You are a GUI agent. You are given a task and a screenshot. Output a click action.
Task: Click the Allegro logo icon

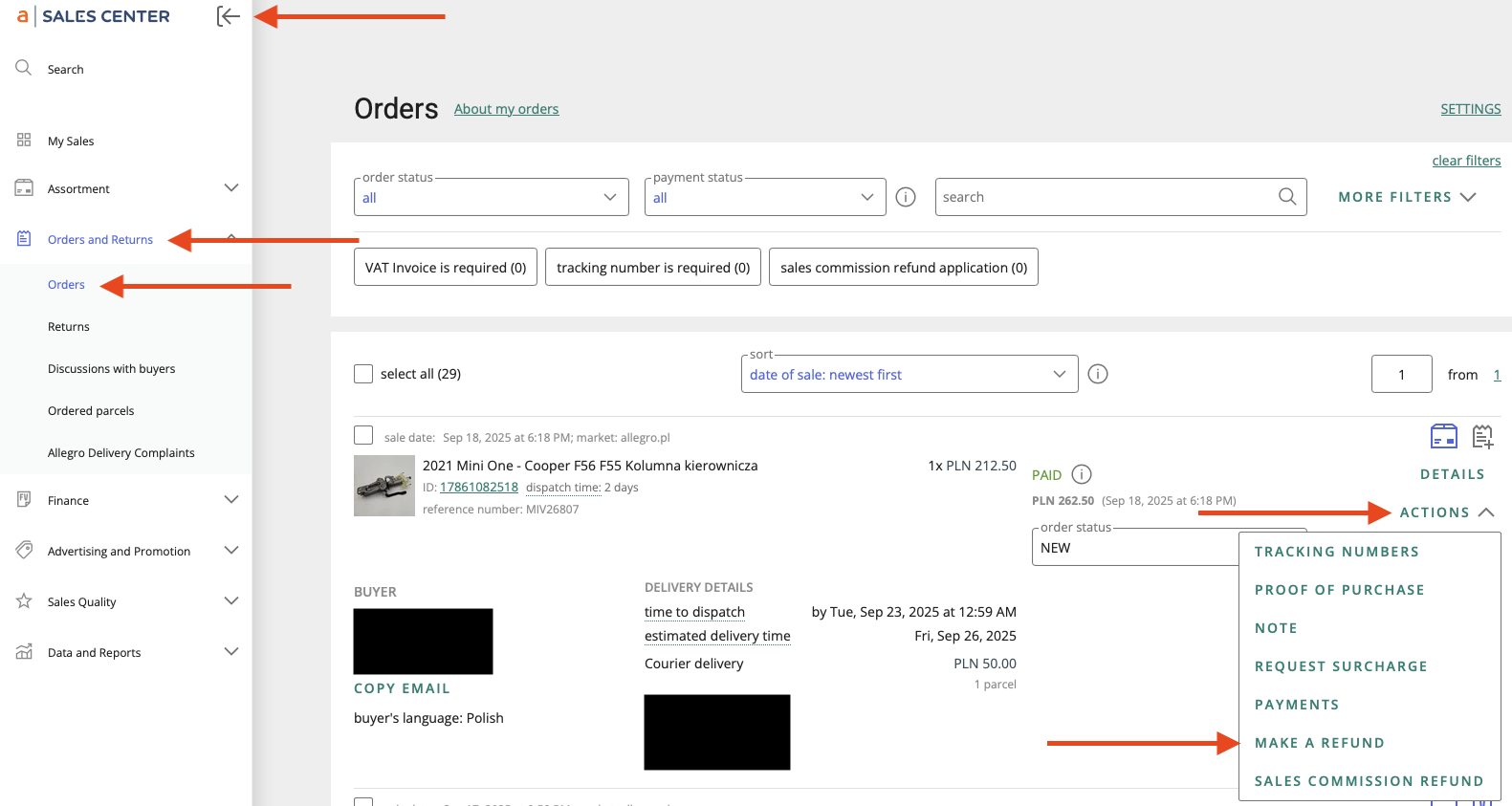[x=22, y=16]
